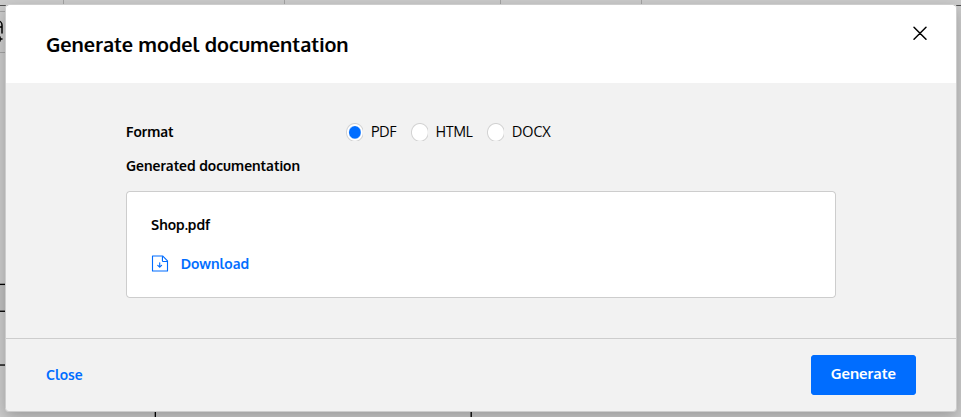Viewport: 961px width, 417px height.
Task: Close dialog using the X icon
Action: (x=920, y=33)
